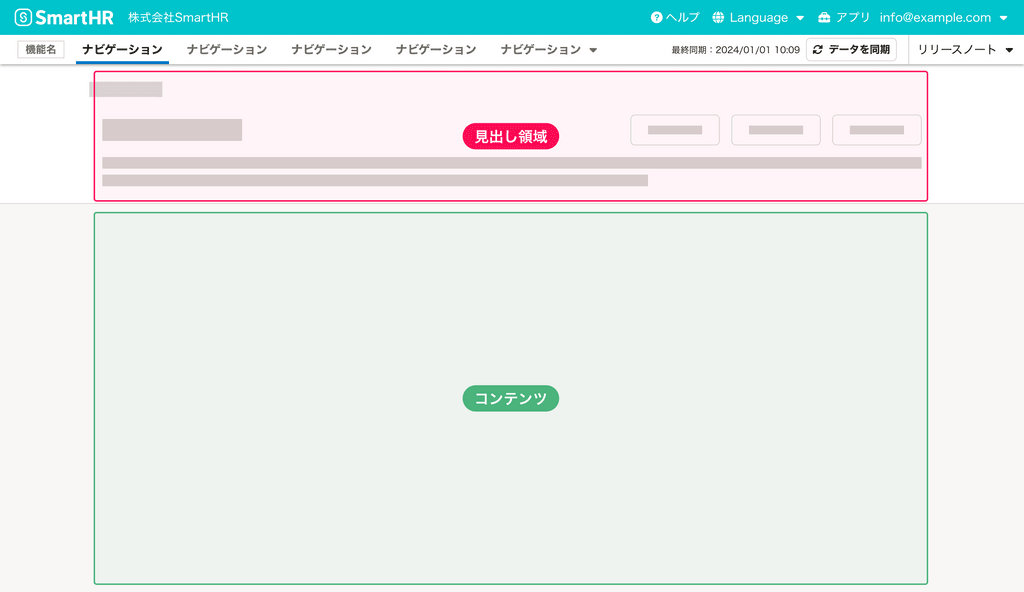Click the leftmost placeholder button in heading area
This screenshot has width=1024, height=592.
(x=674, y=129)
